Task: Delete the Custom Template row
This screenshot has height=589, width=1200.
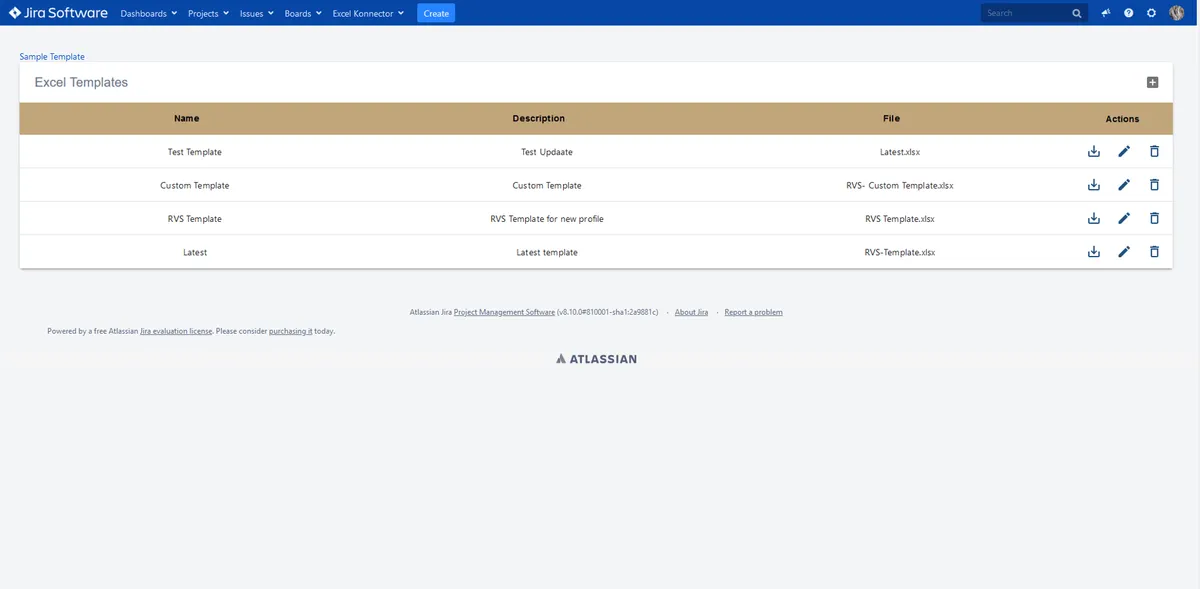Action: 1154,185
